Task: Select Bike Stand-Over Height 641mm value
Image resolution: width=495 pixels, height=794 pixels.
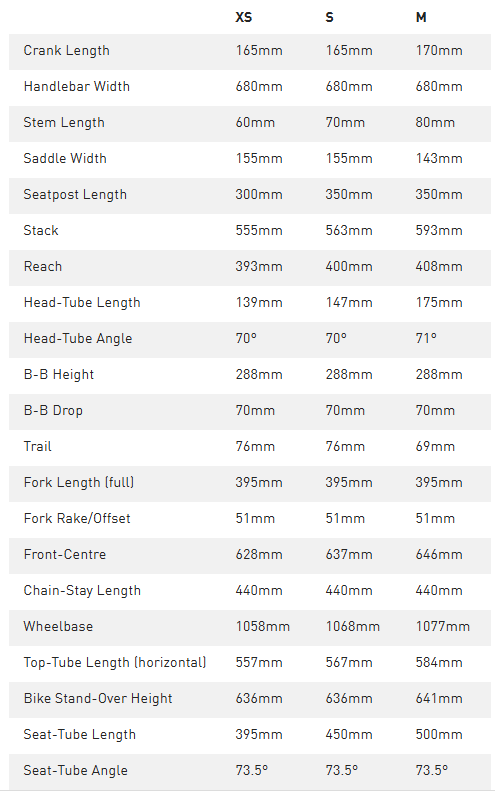Action: [x=439, y=698]
